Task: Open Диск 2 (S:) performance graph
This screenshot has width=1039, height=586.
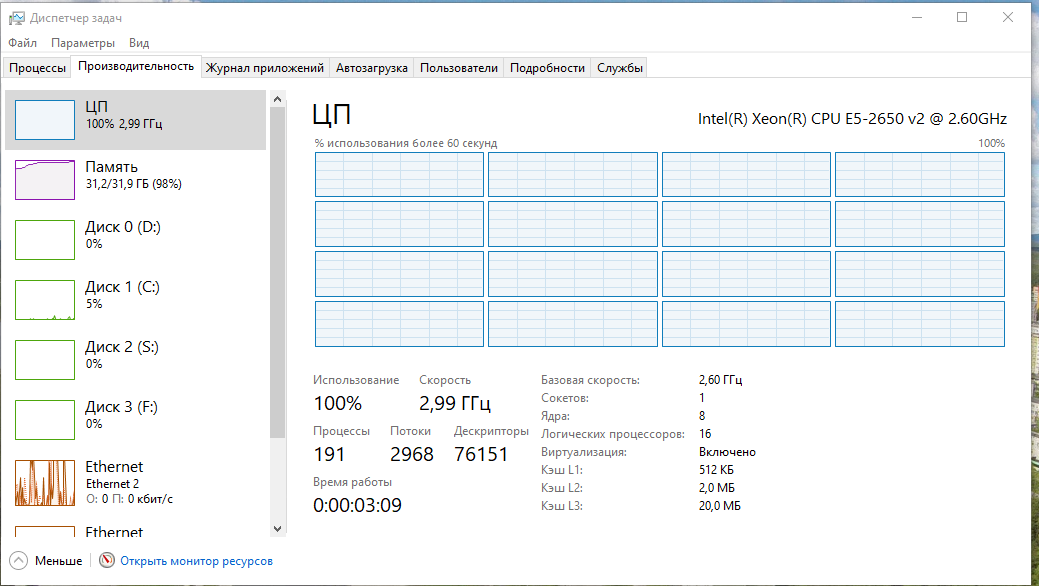Action: 45,360
